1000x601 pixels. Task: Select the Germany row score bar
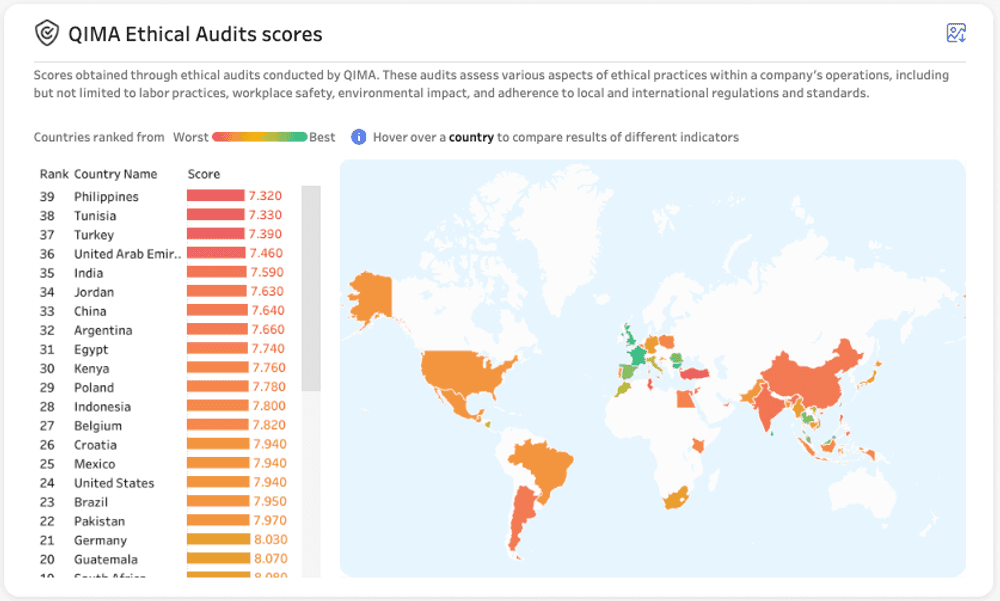click(219, 540)
